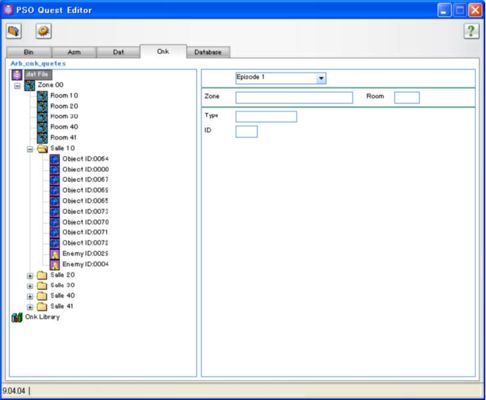Select the Salle 20 label
Screen dimensions: 486x400
pos(62,275)
